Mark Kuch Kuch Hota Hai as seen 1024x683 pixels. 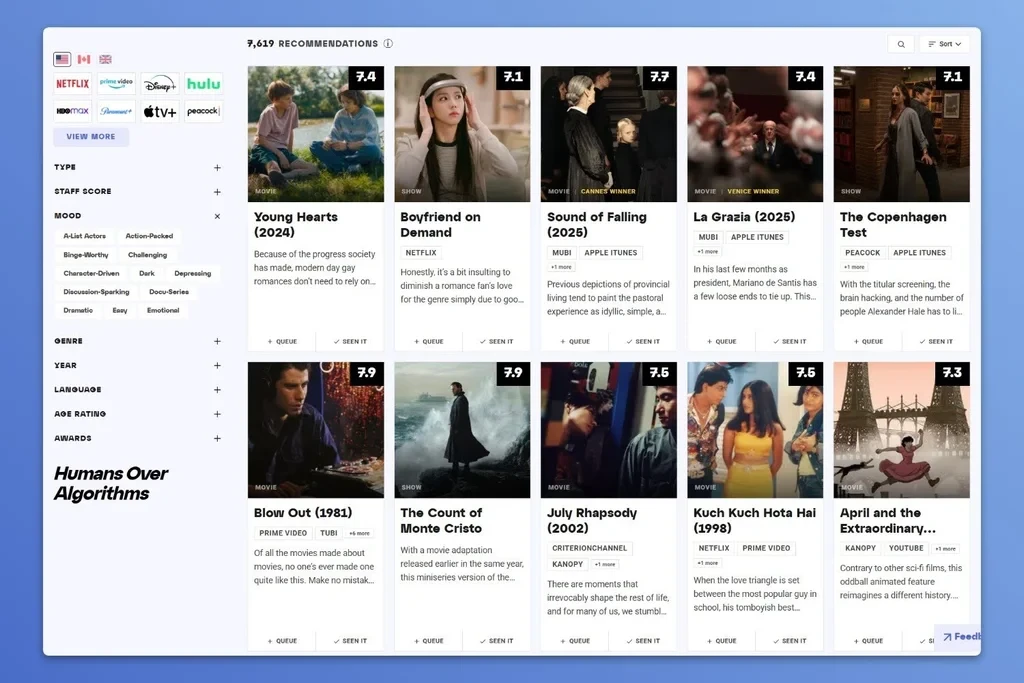coord(790,641)
